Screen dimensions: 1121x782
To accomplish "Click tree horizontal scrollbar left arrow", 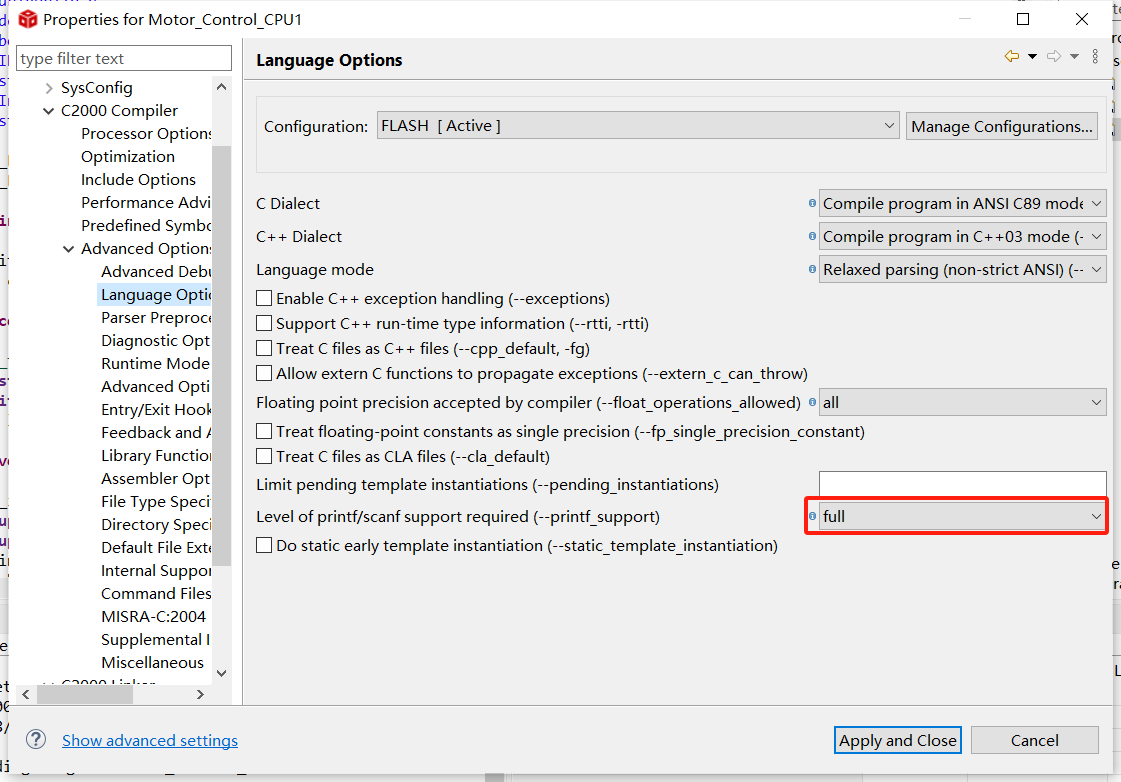I will 26,694.
